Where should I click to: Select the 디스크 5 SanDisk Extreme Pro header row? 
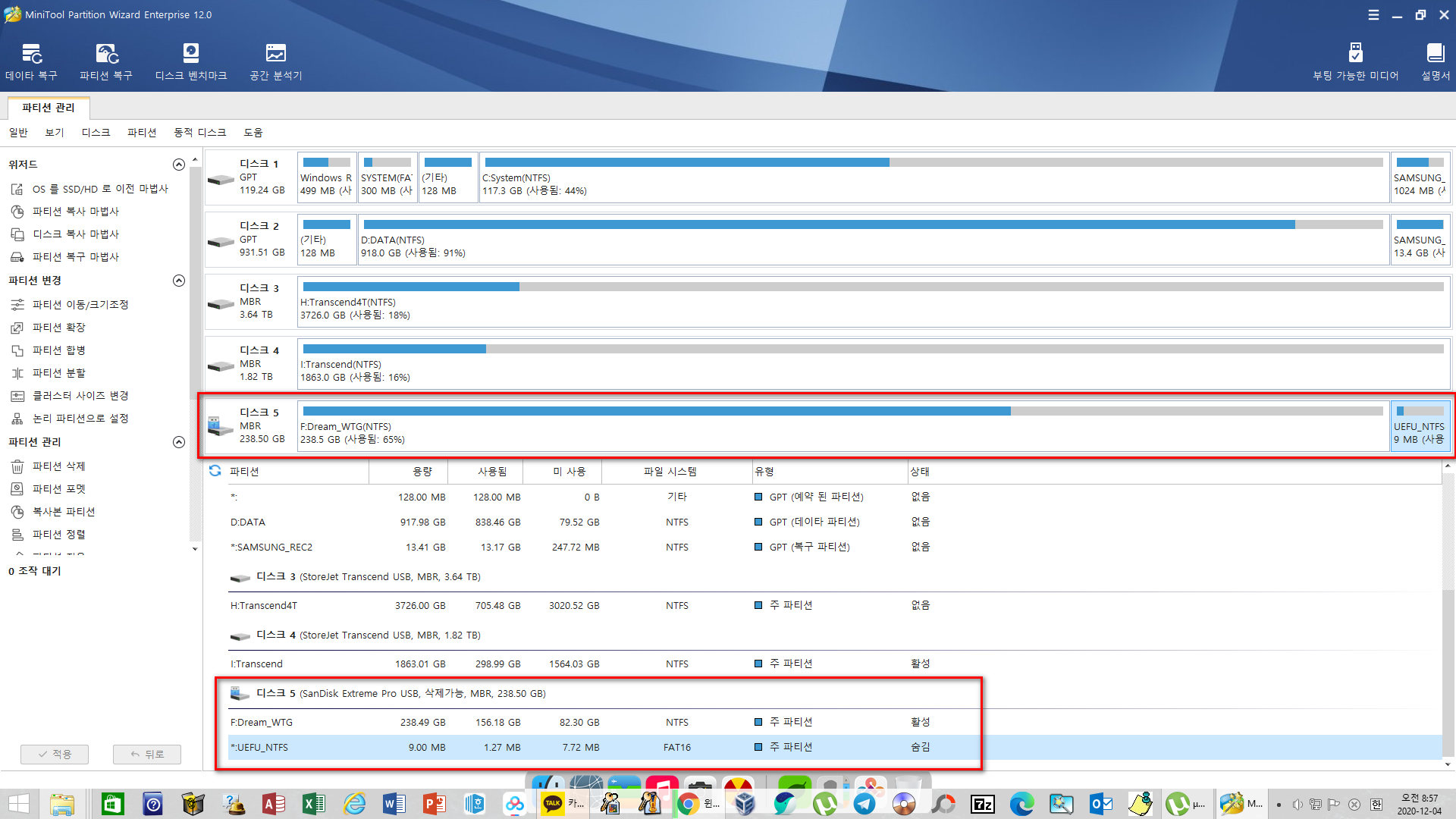[x=834, y=694]
